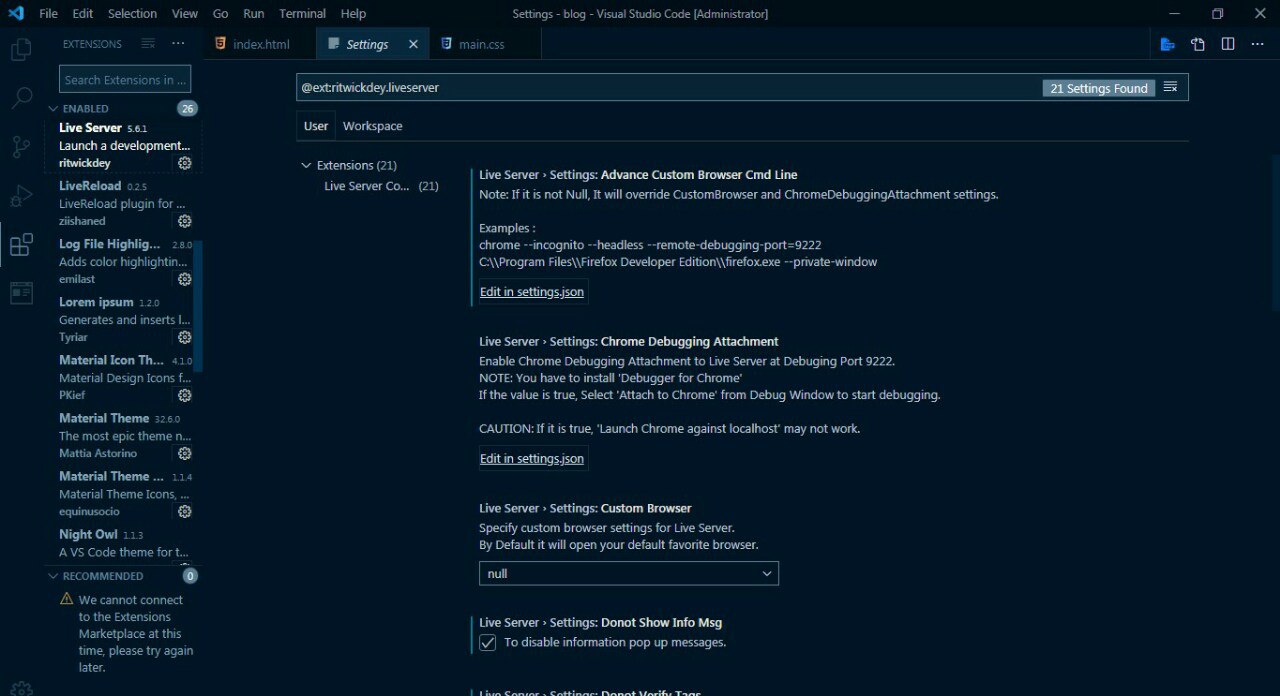Open the Selection menu
The width and height of the screenshot is (1280, 696).
(x=132, y=14)
